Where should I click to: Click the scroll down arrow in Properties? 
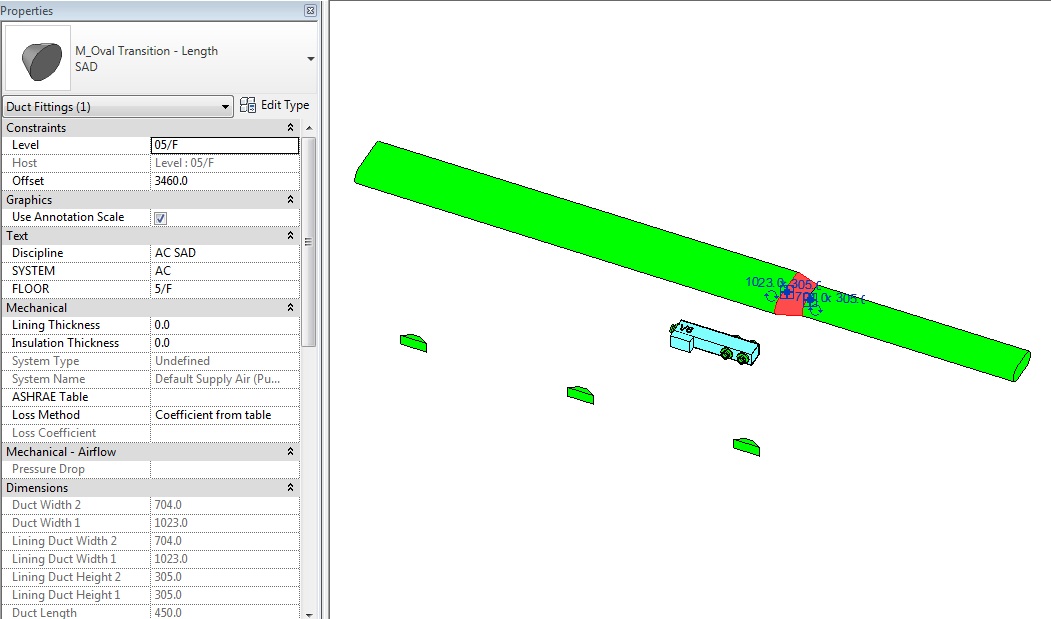(x=308, y=614)
